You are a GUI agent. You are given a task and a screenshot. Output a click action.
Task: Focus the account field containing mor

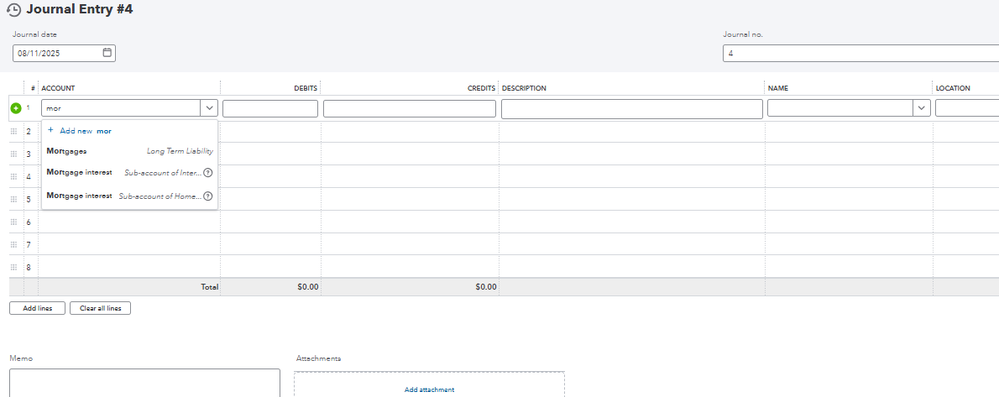(x=122, y=108)
